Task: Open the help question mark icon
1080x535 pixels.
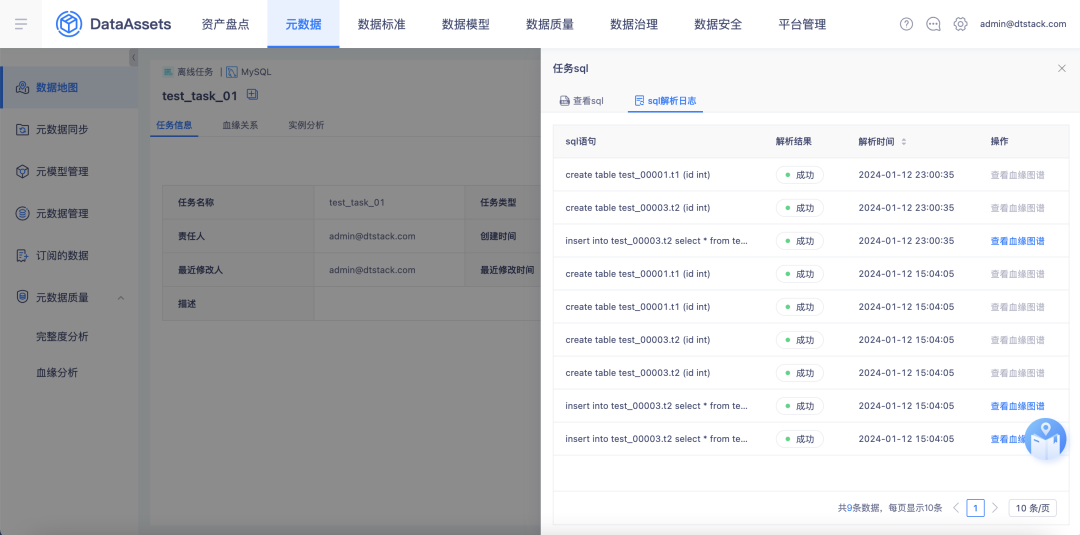Action: pyautogui.click(x=906, y=24)
